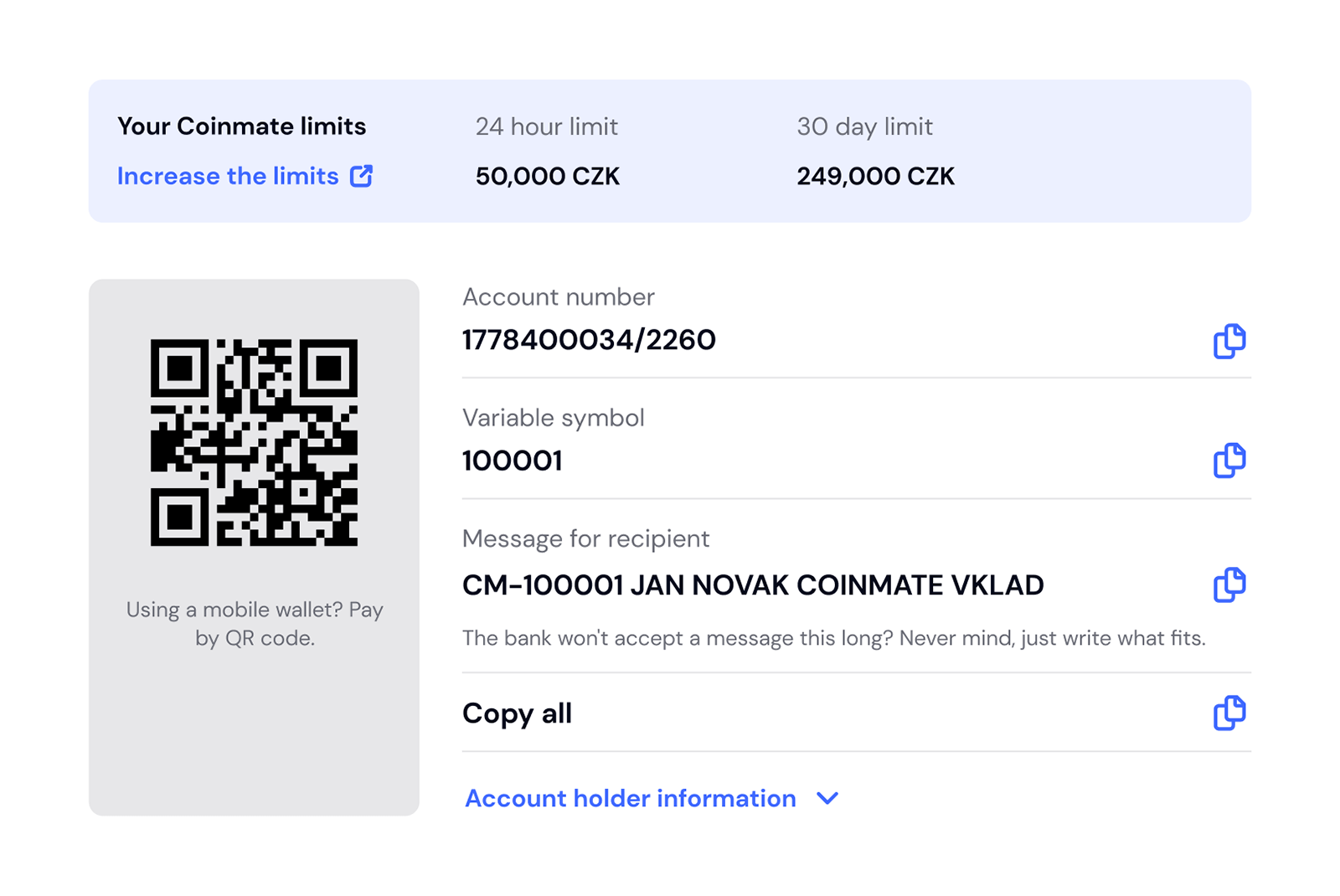Click the hint about bank message length
1340x896 pixels.
click(833, 638)
